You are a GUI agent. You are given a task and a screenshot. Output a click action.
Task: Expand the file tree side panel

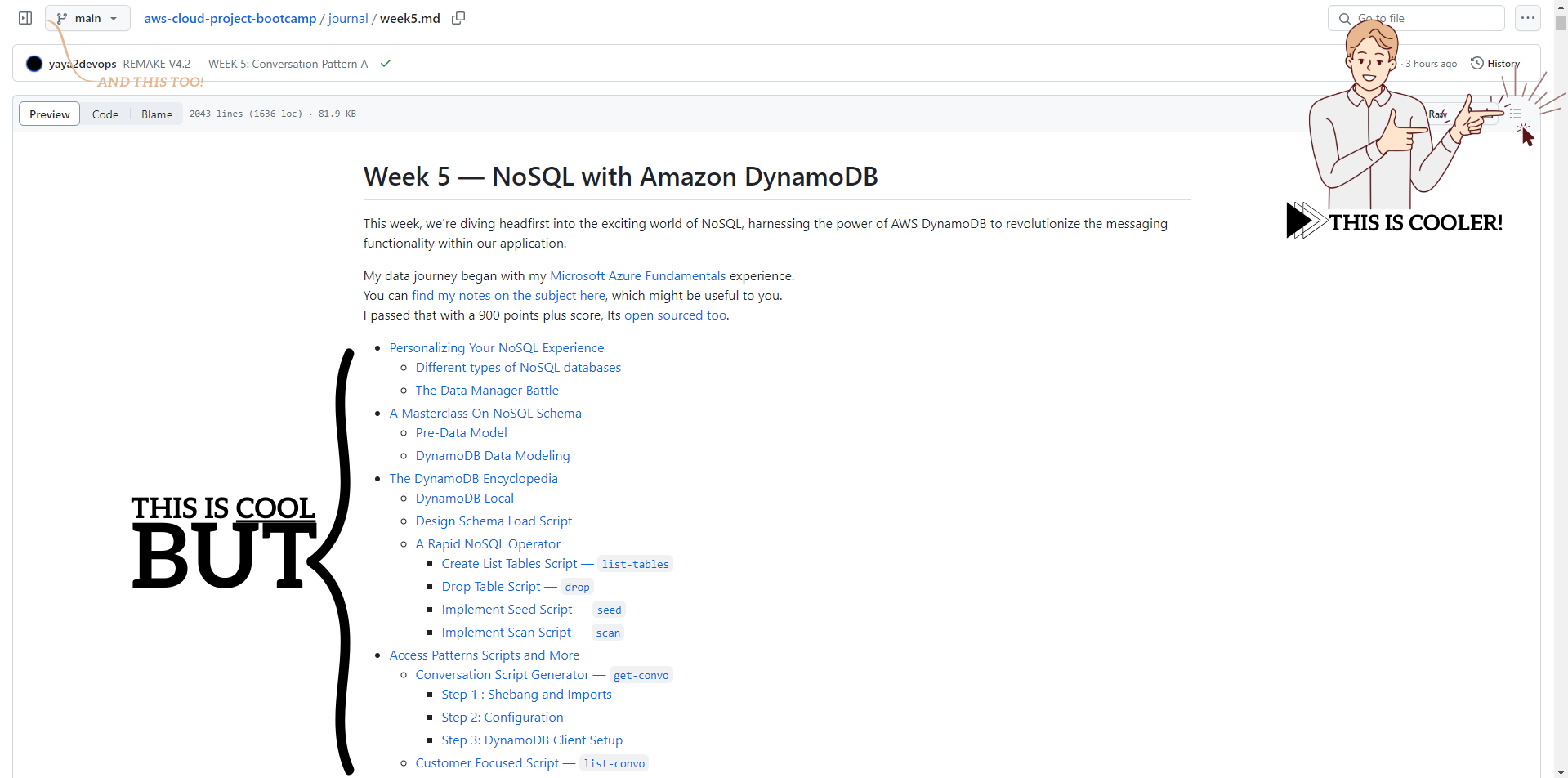(x=25, y=18)
